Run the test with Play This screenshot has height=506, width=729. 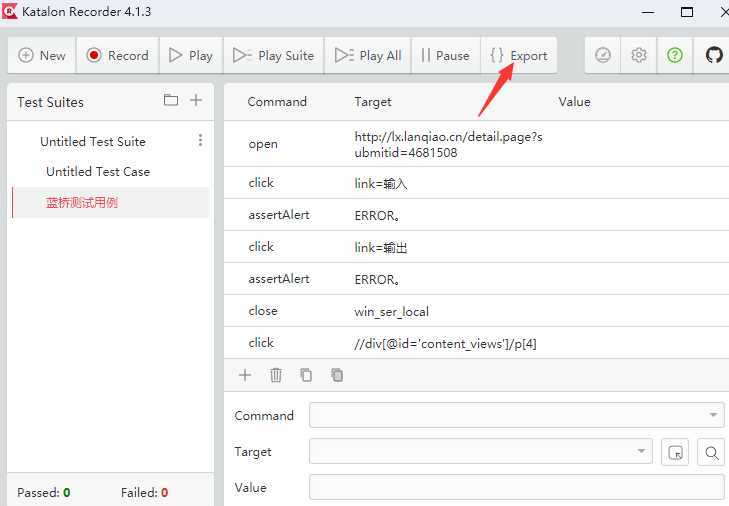pos(191,55)
